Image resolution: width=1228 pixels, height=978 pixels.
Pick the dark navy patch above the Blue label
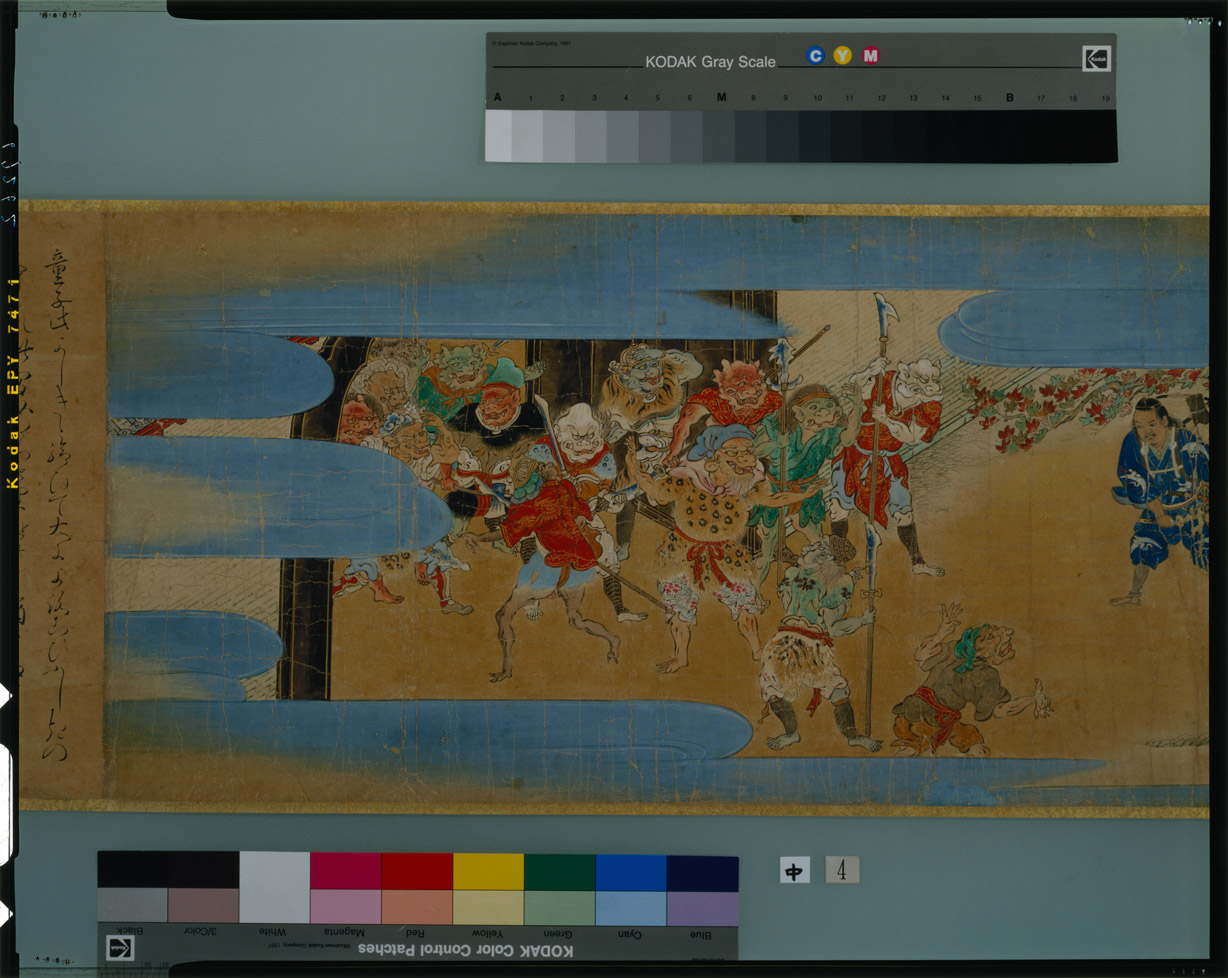point(702,873)
